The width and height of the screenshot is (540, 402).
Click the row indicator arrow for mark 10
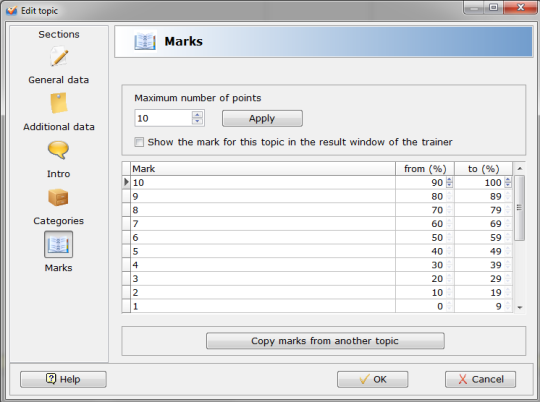coord(126,182)
